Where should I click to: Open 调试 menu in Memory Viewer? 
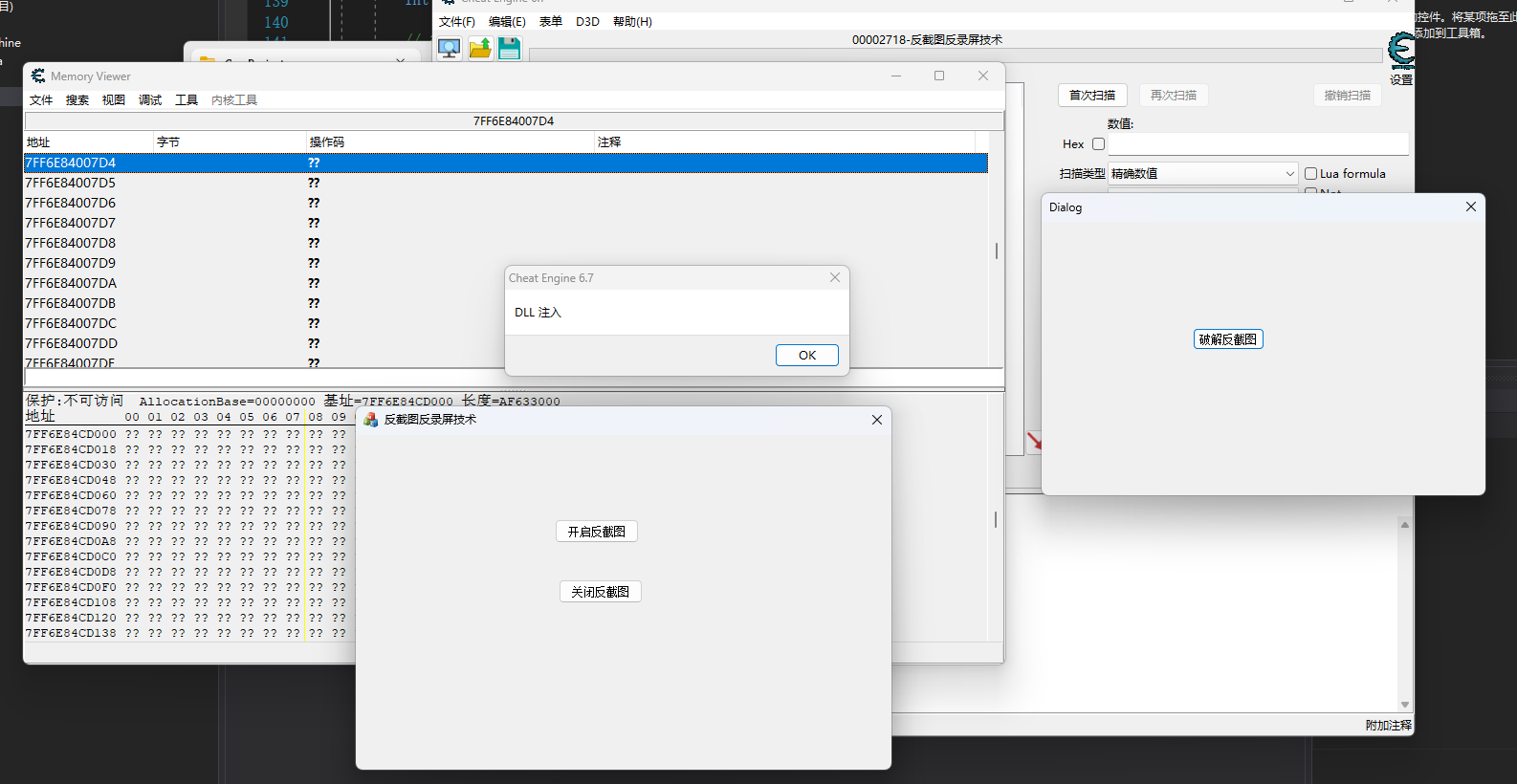point(150,99)
